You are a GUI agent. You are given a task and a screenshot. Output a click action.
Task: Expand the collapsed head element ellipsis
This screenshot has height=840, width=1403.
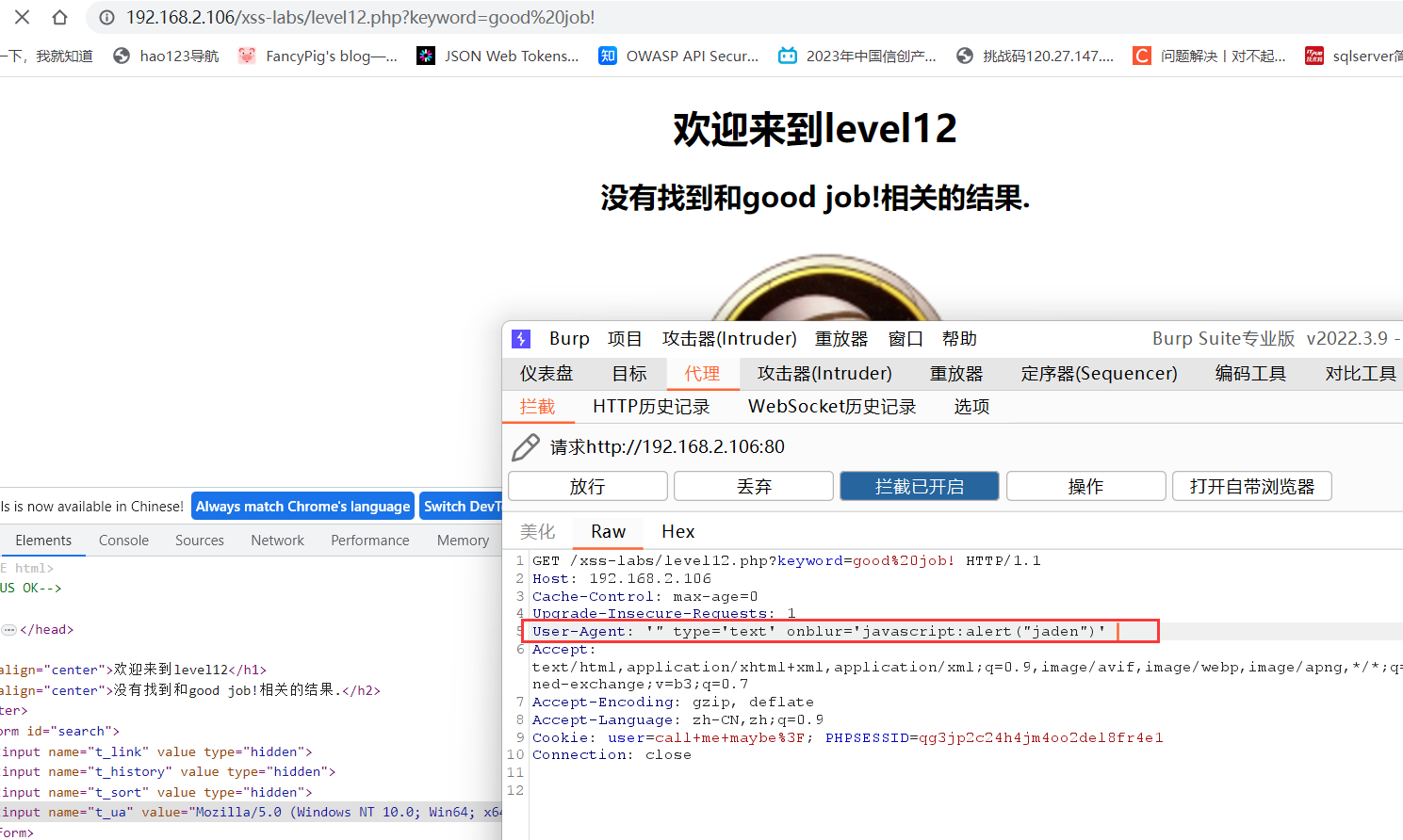point(9,629)
